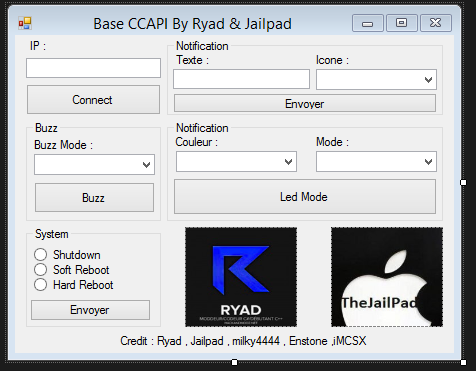Click the Led Mode button
The height and width of the screenshot is (371, 476).
[305, 197]
